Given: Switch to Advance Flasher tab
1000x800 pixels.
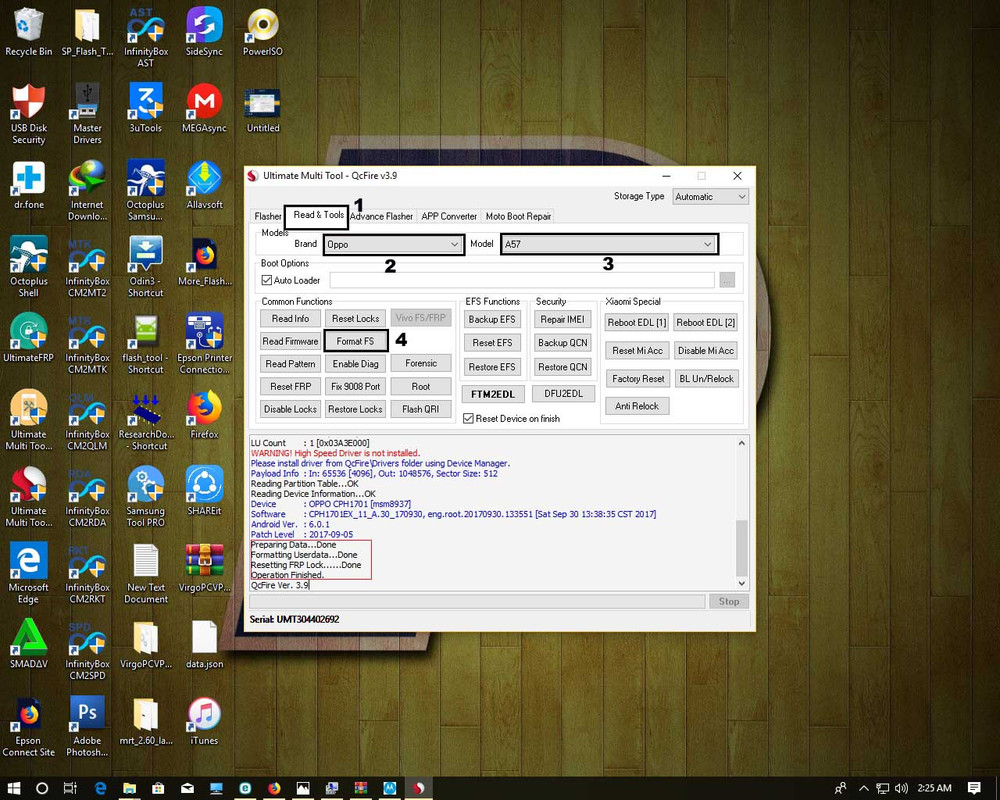Looking at the screenshot, I should click(x=381, y=216).
